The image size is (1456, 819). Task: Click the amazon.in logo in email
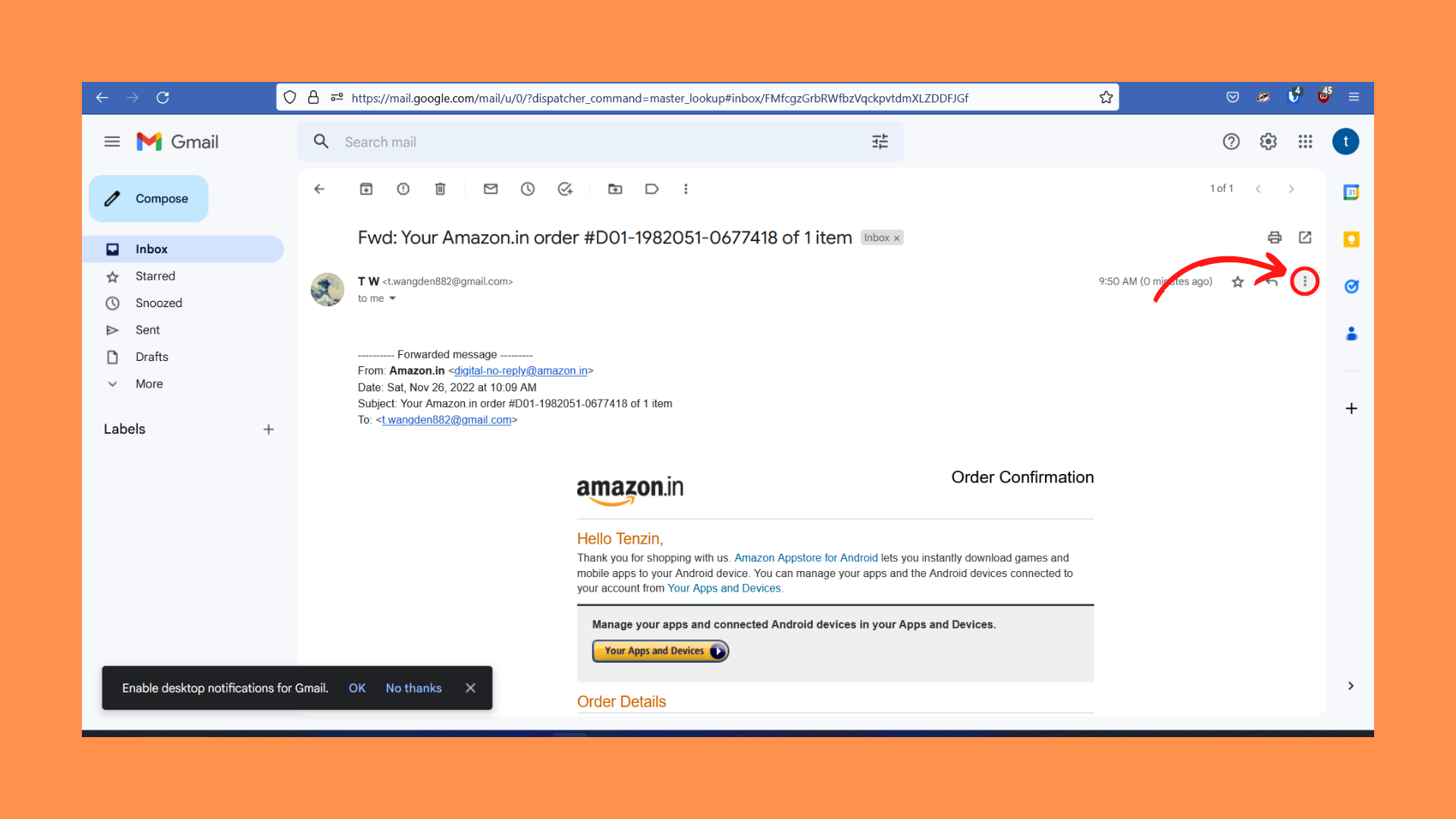[x=630, y=491]
